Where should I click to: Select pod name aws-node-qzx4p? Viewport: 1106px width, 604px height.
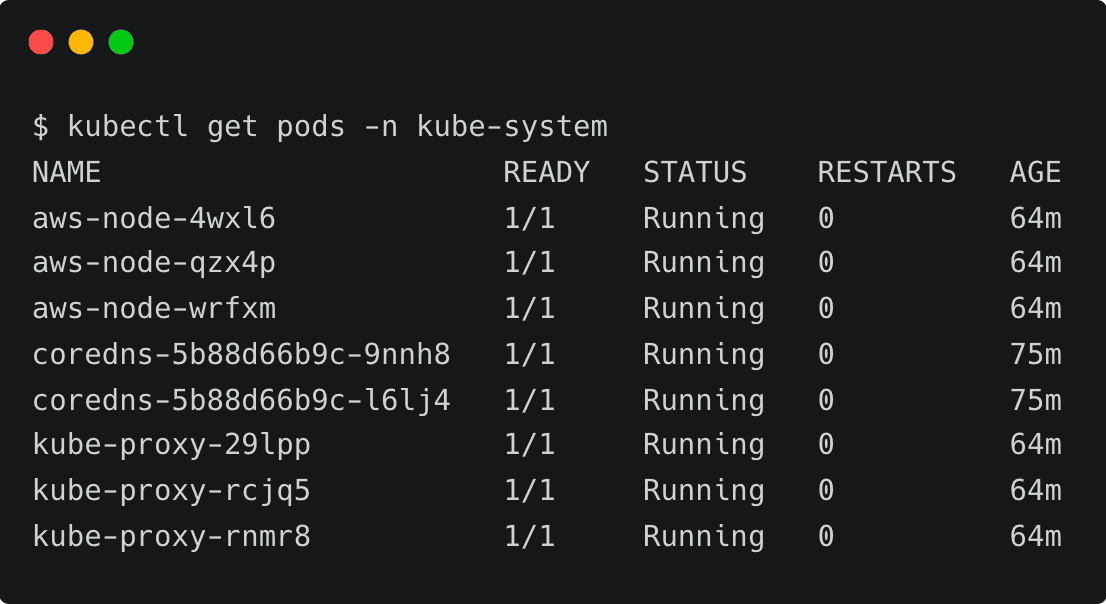154,263
